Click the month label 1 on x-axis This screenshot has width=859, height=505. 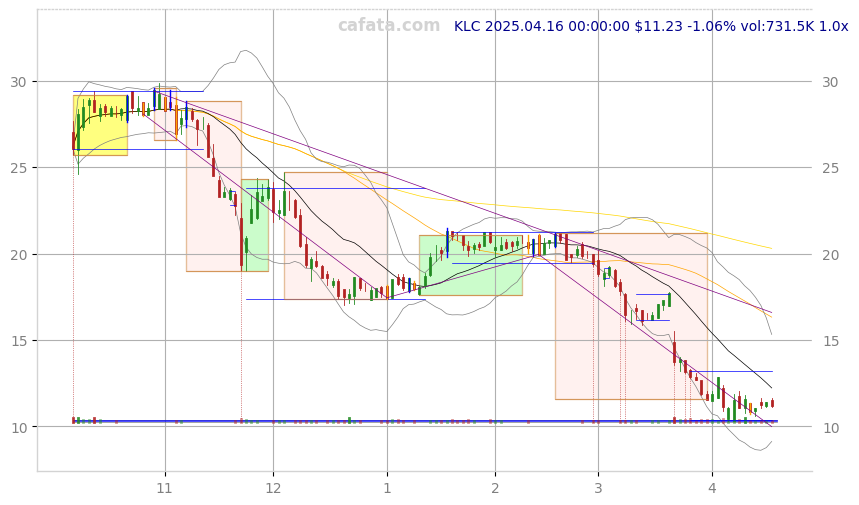coord(387,488)
